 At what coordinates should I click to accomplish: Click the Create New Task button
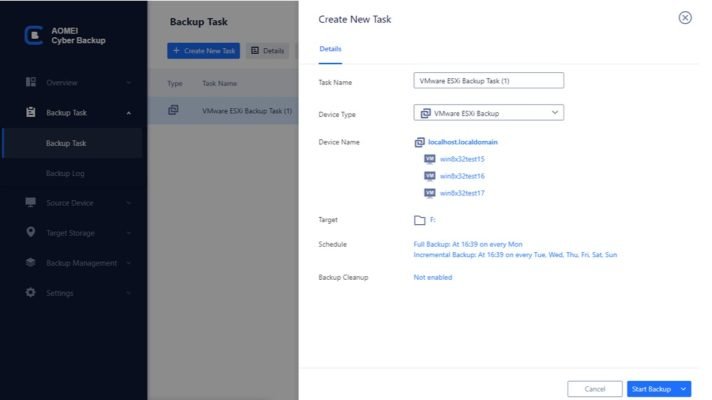203,51
